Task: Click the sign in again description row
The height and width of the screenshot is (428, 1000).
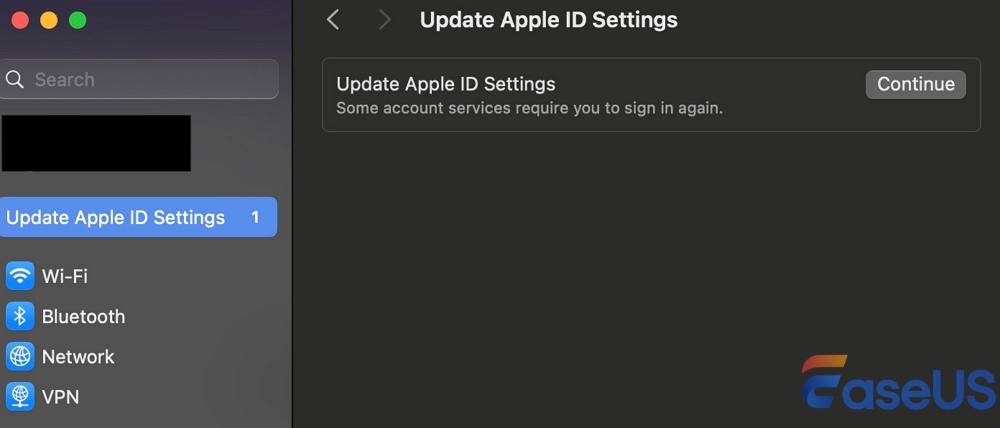Action: point(529,108)
